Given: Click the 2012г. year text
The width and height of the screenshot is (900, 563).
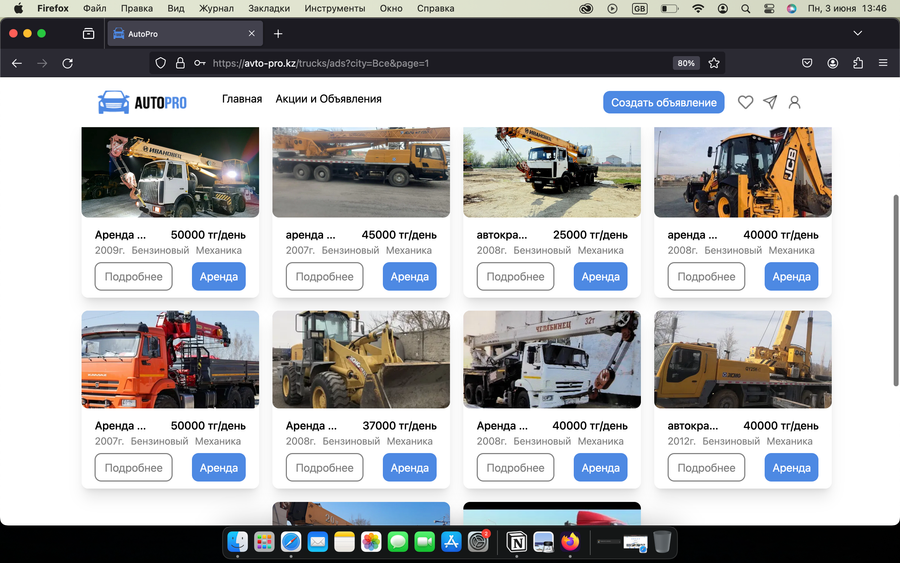Looking at the screenshot, I should pos(681,441).
